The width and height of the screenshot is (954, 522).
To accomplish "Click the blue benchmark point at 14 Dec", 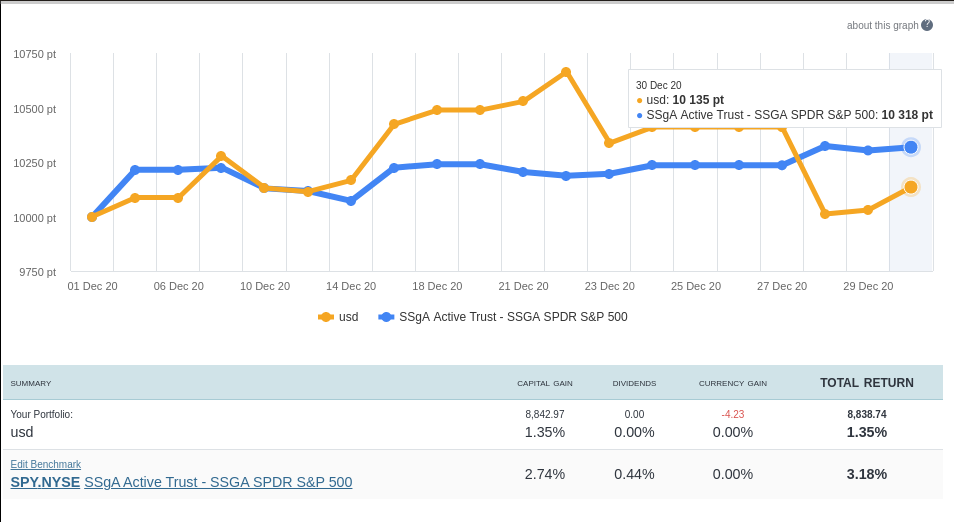I will click(351, 201).
